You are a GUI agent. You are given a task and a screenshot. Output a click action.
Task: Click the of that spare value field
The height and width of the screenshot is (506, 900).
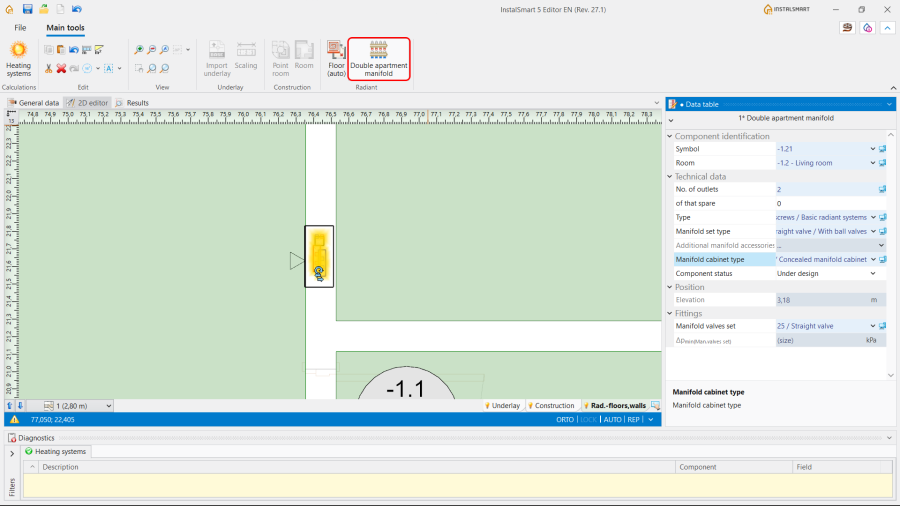(829, 204)
